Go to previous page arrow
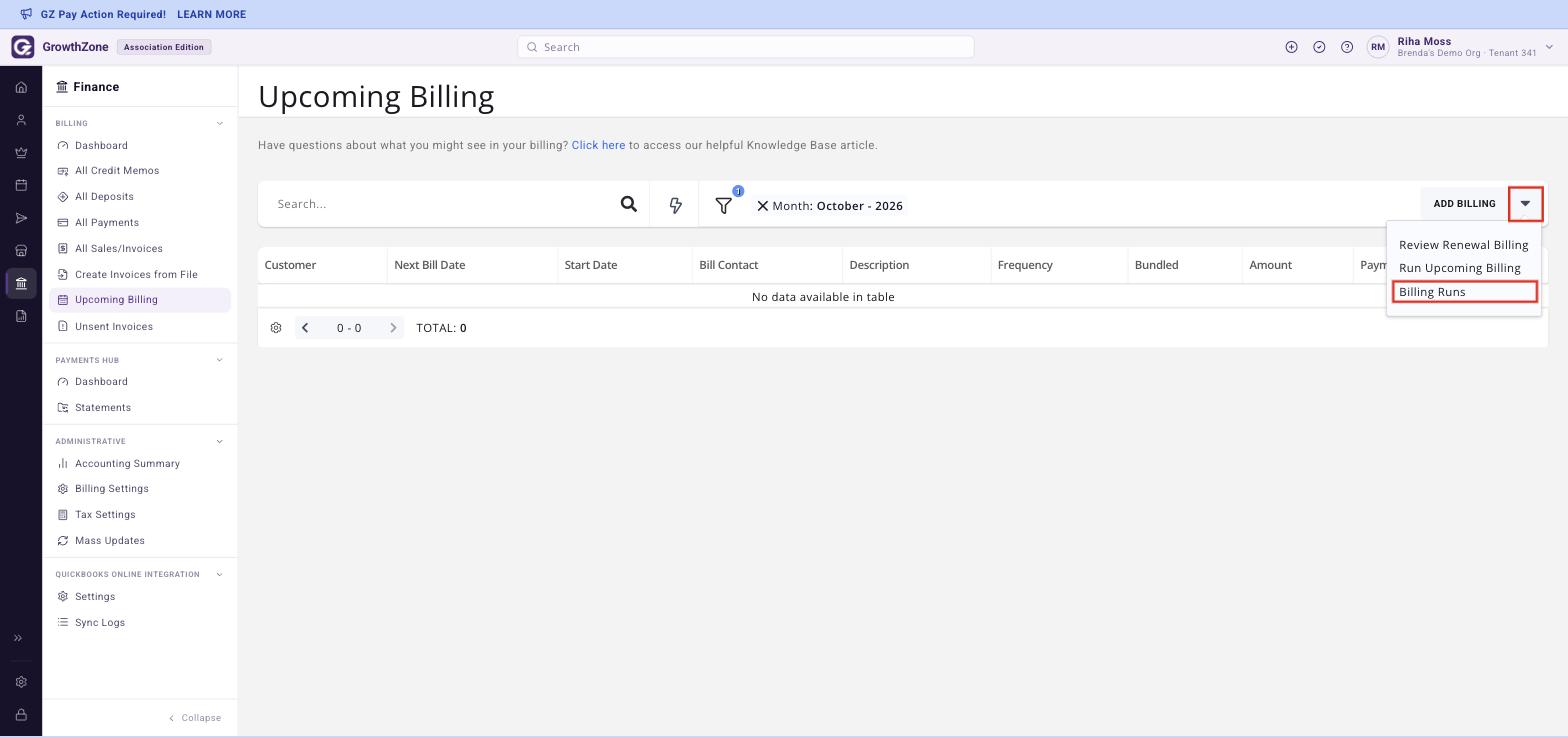 point(305,328)
